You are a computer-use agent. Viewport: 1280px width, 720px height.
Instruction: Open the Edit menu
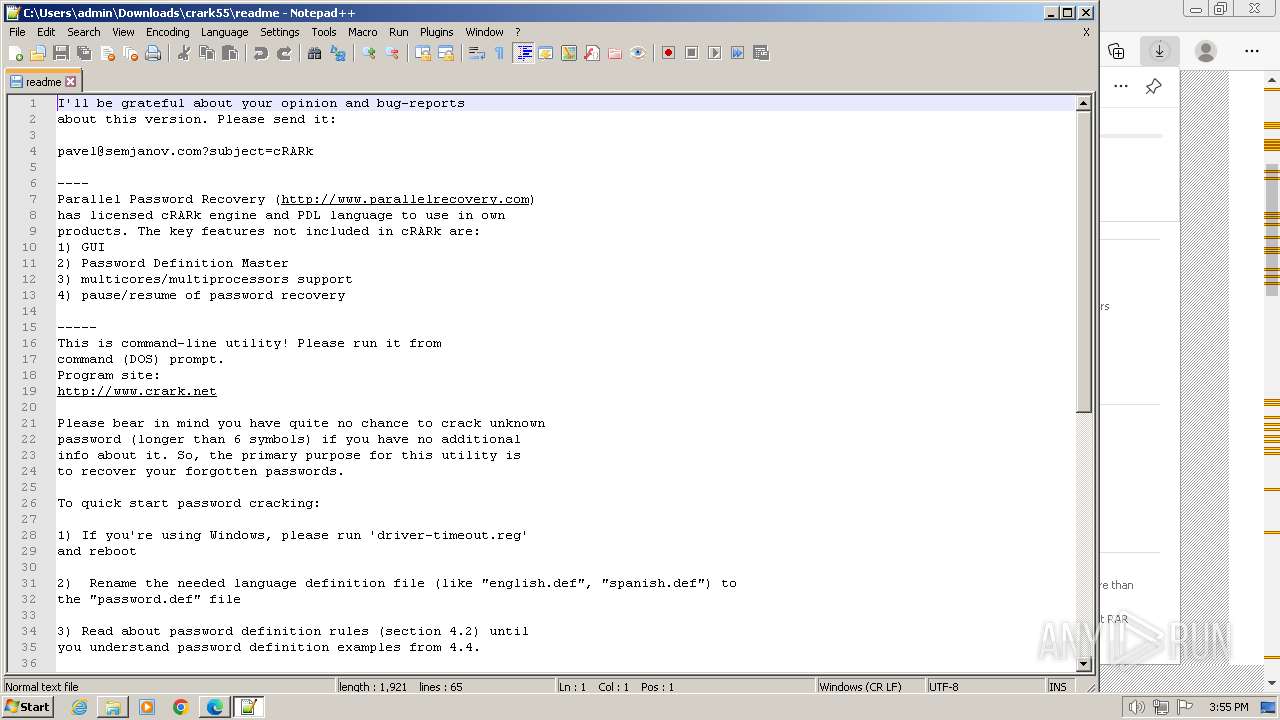[x=46, y=32]
